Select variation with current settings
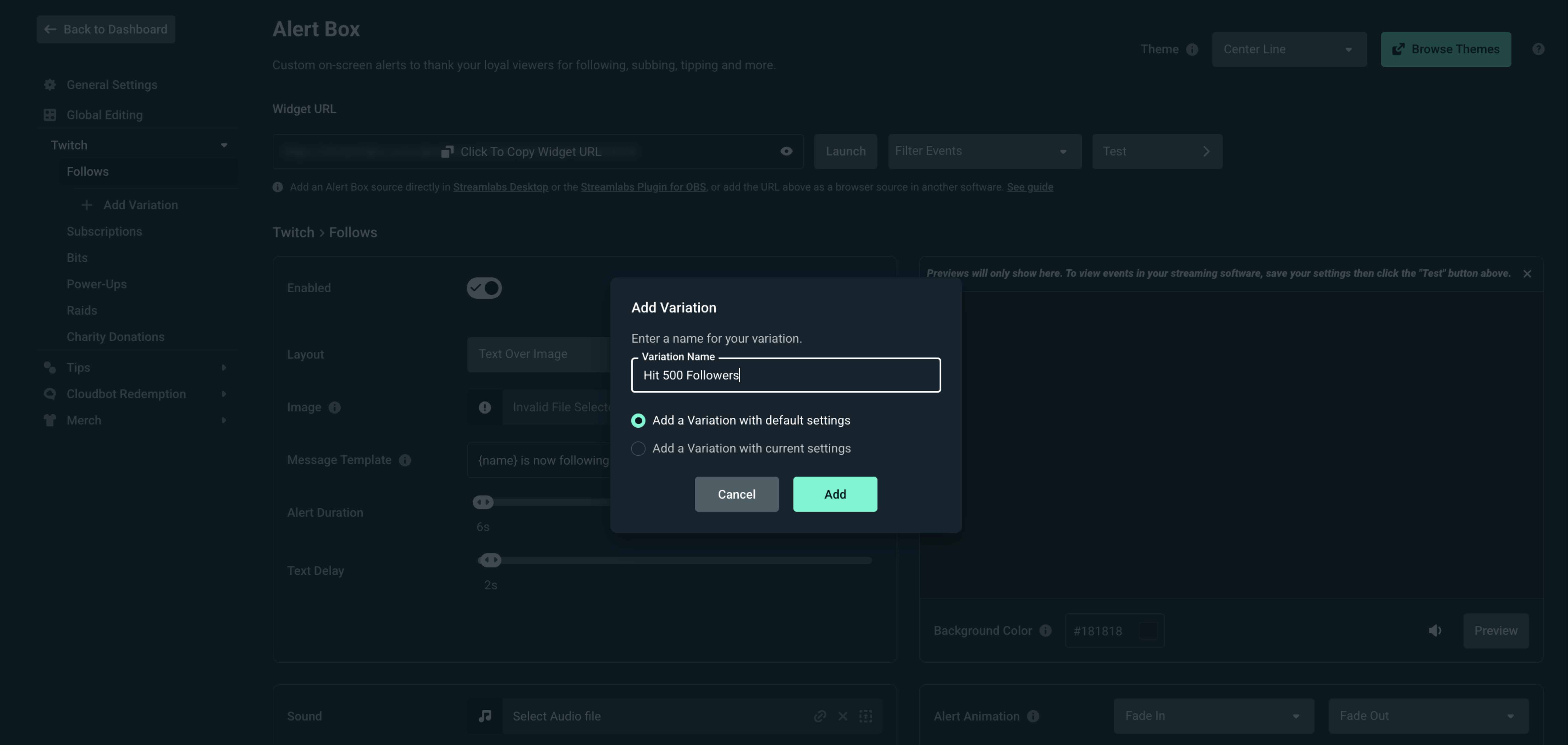 [638, 449]
